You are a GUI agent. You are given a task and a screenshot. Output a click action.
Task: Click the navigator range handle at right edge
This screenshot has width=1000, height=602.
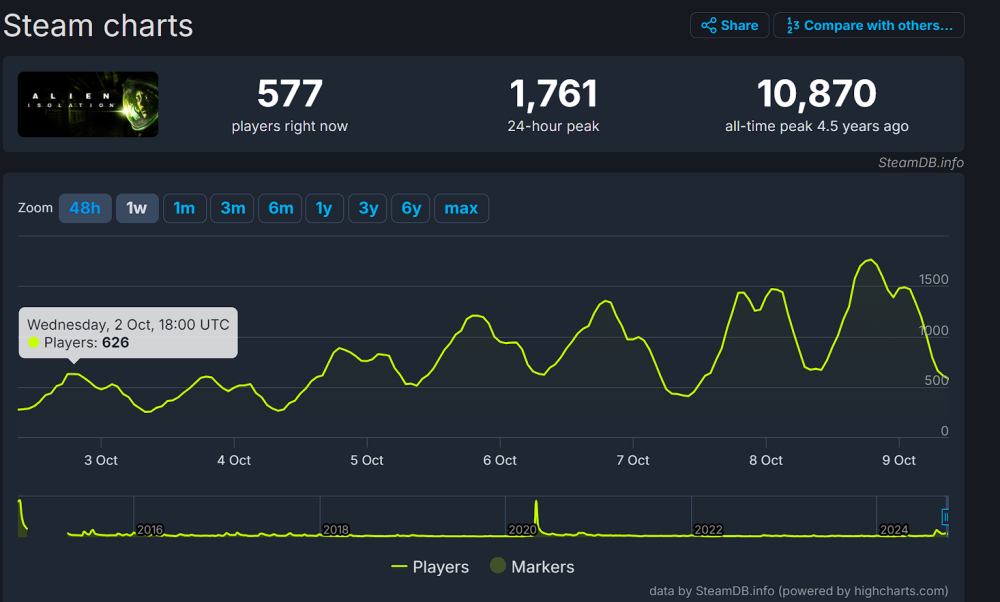[945, 517]
